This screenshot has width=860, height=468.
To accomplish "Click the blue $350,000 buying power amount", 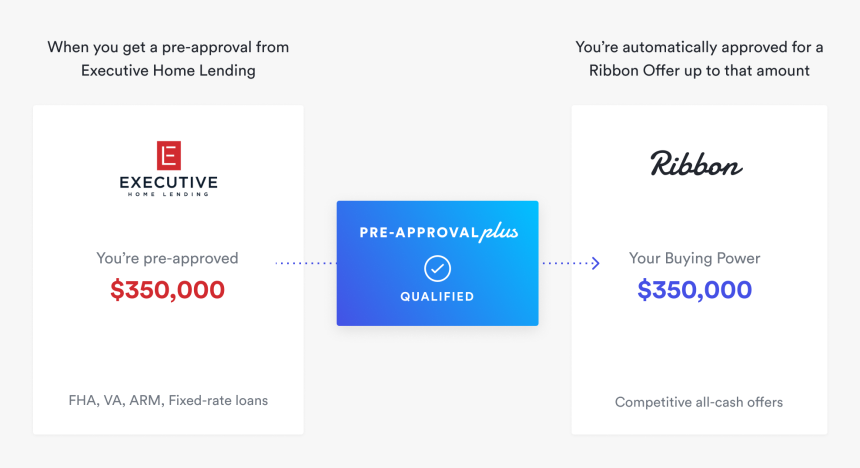I will coord(695,290).
